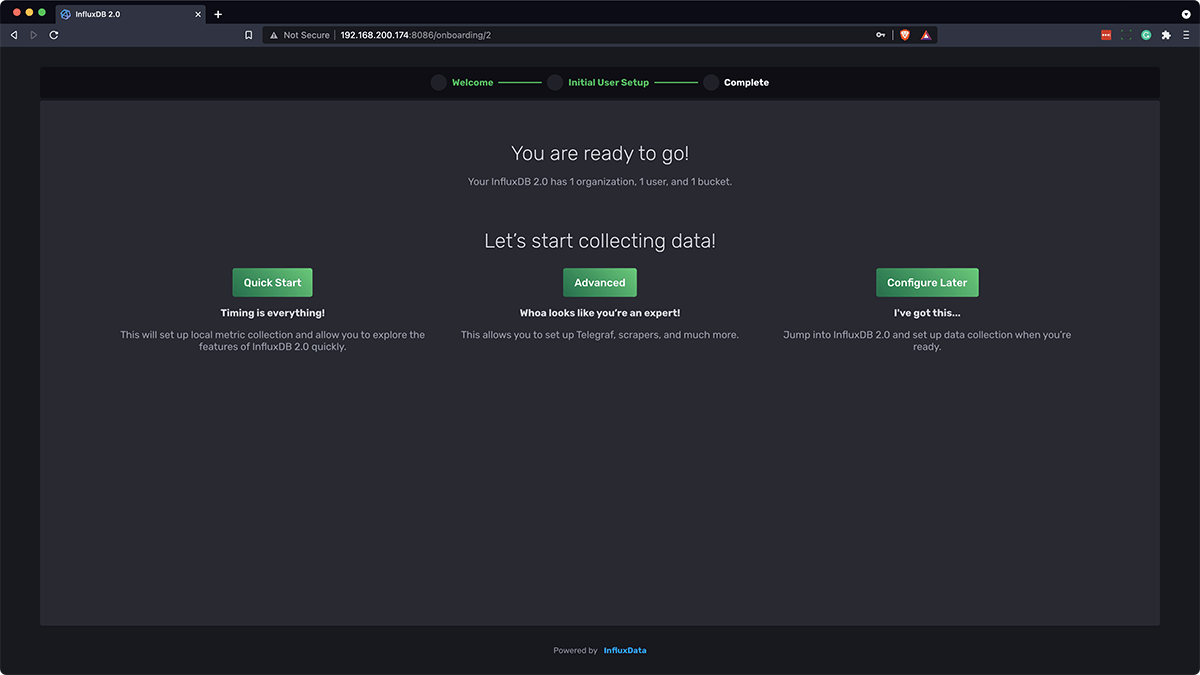Click the address bar URL field
The width and height of the screenshot is (1200, 675).
(x=600, y=35)
